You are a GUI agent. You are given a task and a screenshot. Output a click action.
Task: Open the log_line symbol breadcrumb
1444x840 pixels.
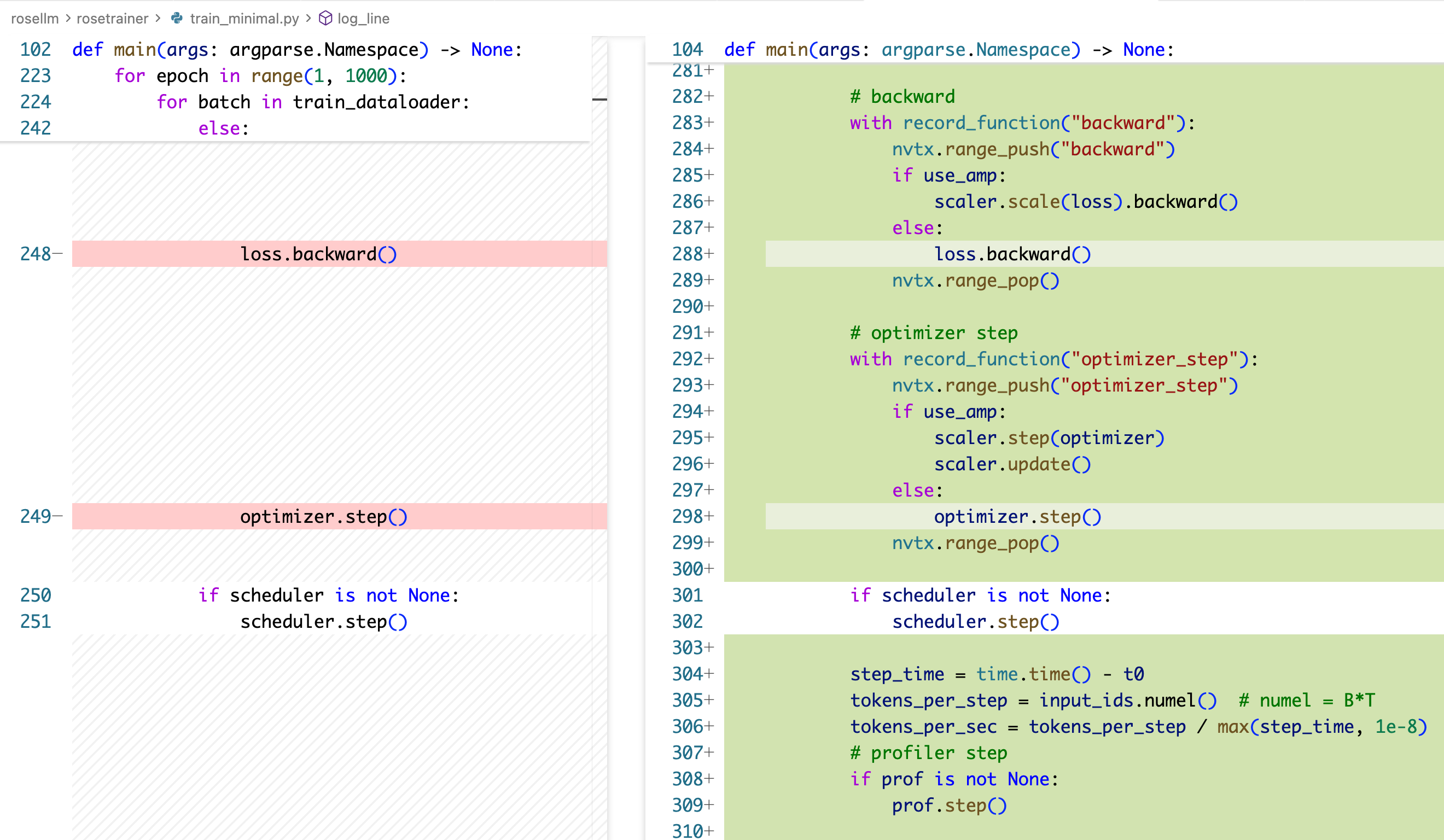[x=363, y=19]
